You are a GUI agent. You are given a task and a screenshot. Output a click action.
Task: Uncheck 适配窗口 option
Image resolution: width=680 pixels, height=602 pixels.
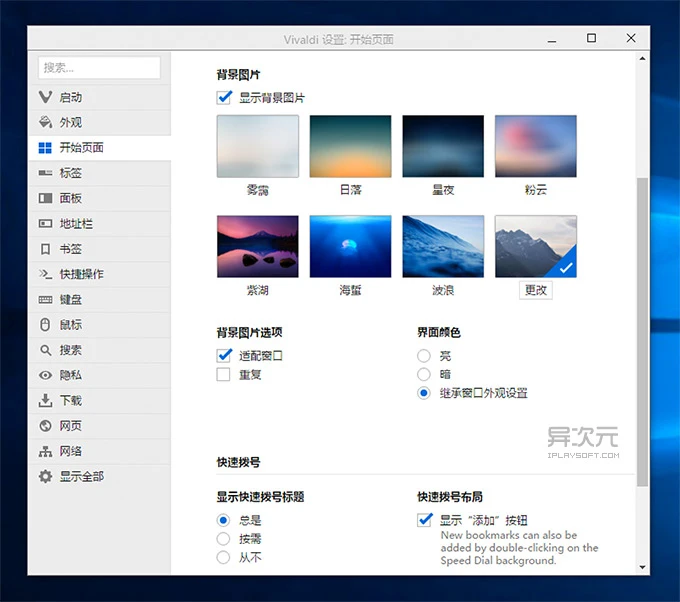[x=224, y=356]
